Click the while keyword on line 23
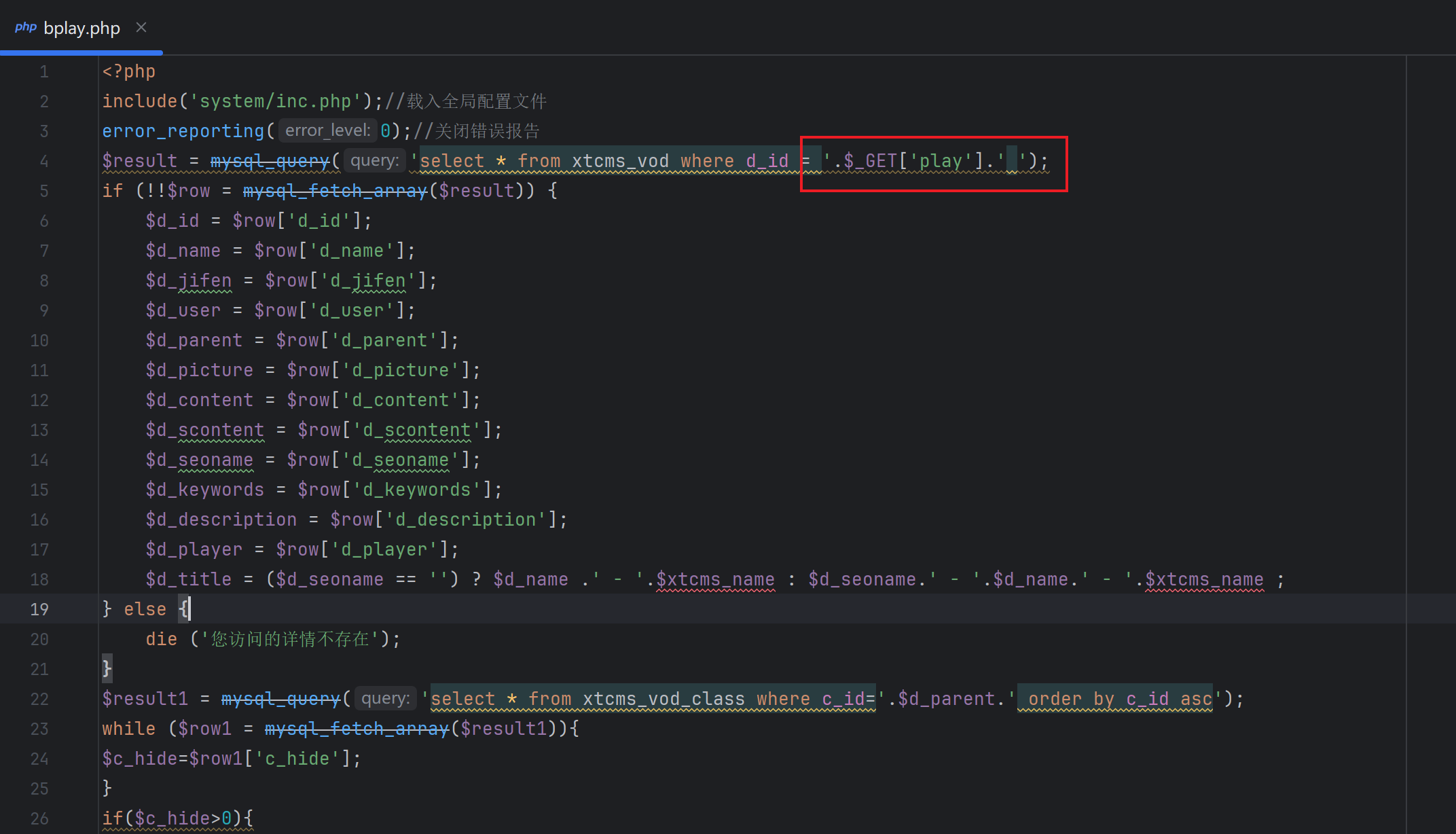This screenshot has width=1456, height=834. click(x=129, y=729)
